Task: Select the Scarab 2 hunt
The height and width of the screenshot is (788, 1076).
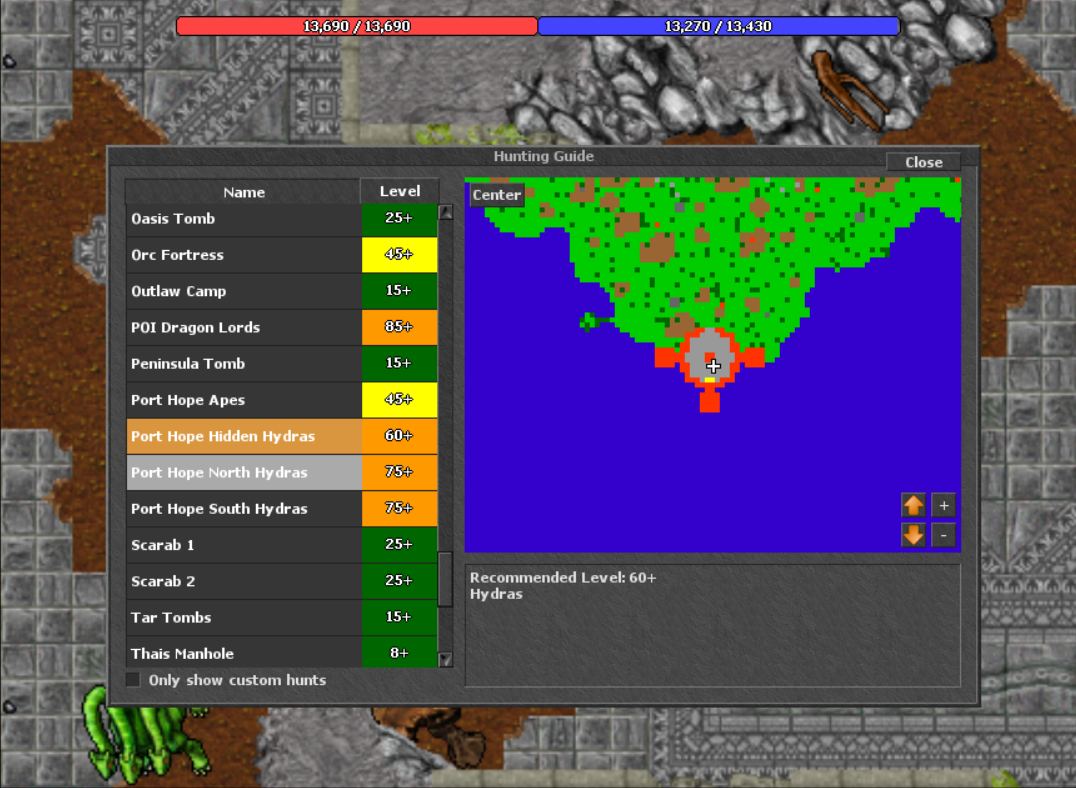Action: coord(282,581)
